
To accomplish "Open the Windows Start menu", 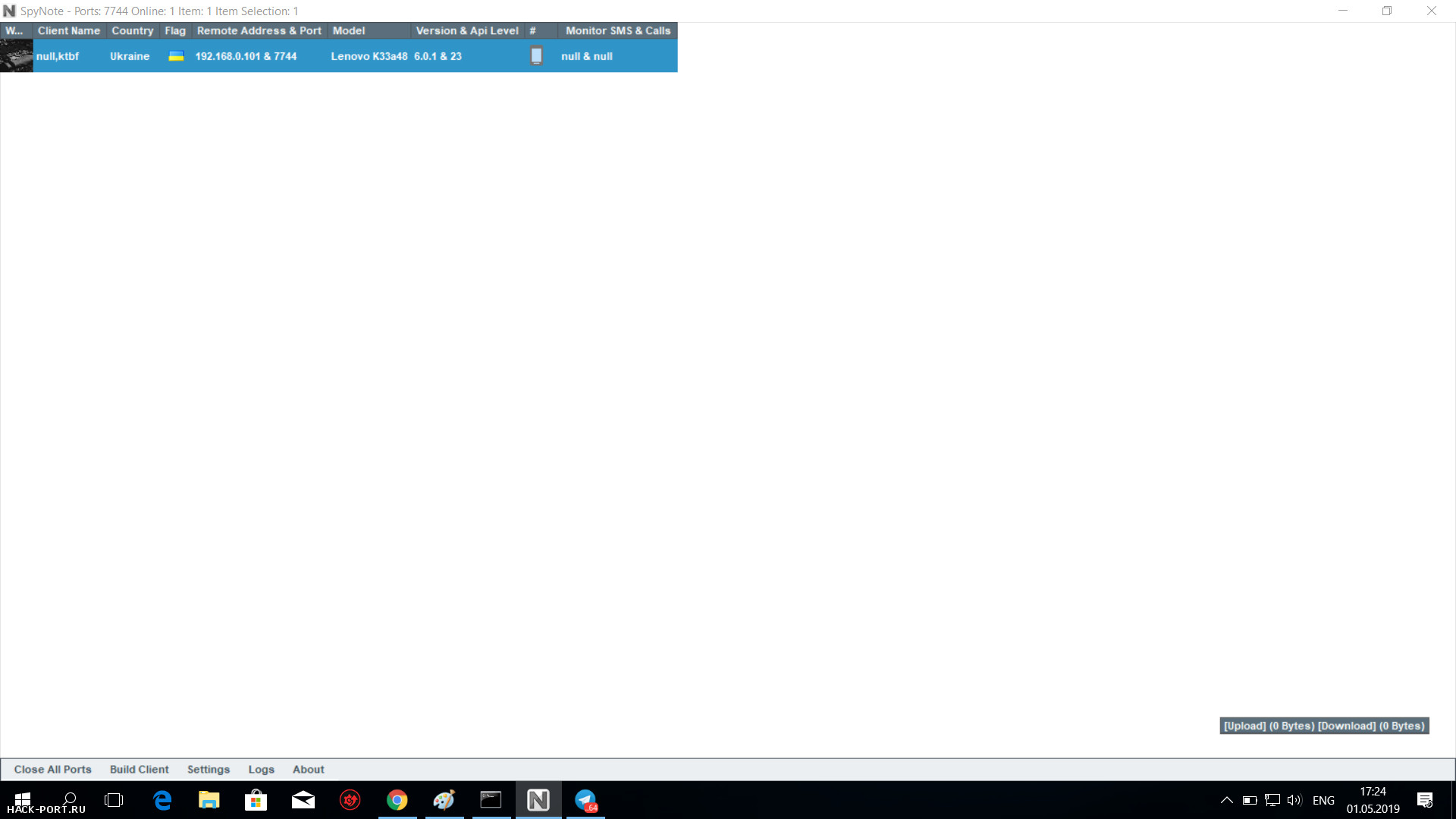I will coord(23,800).
